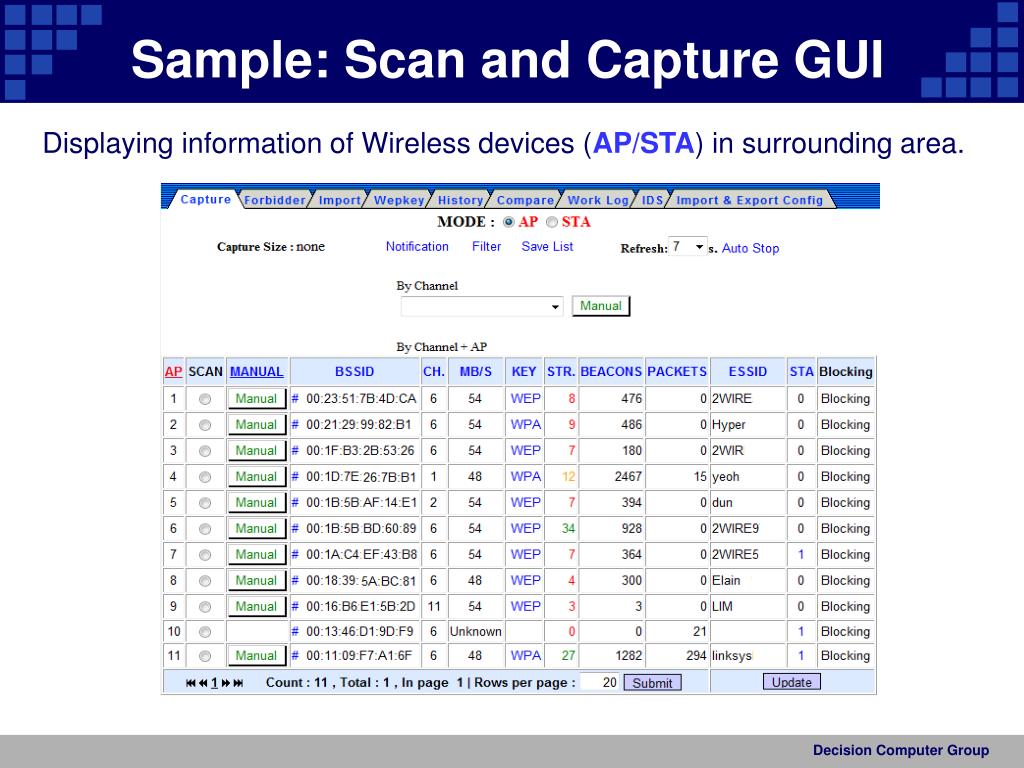Click the # icon beside 00:11:09:F7:A1:6F
This screenshot has height=768, width=1024.
295,656
